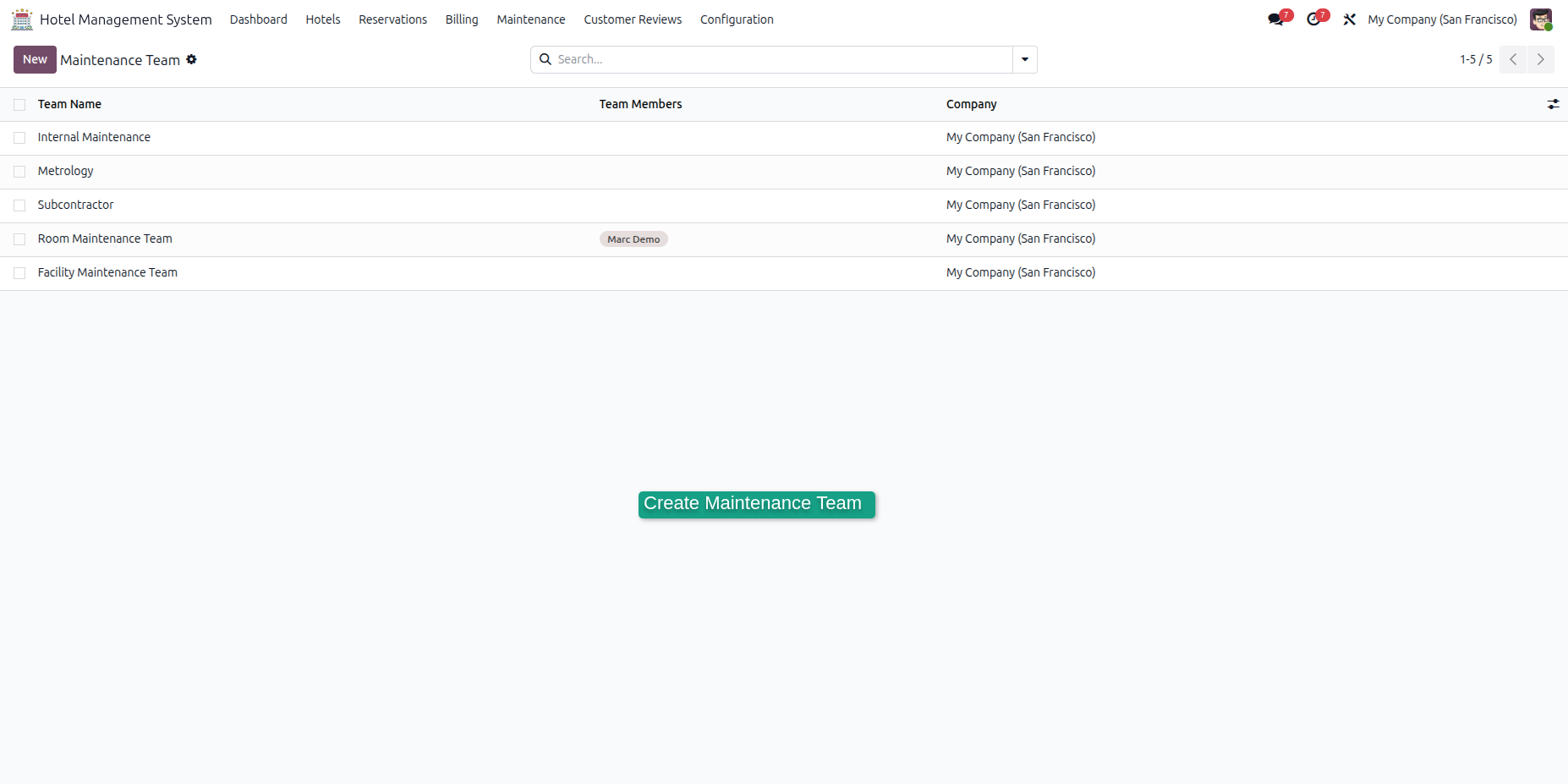
Task: Open the Maintenance menu
Action: (531, 19)
